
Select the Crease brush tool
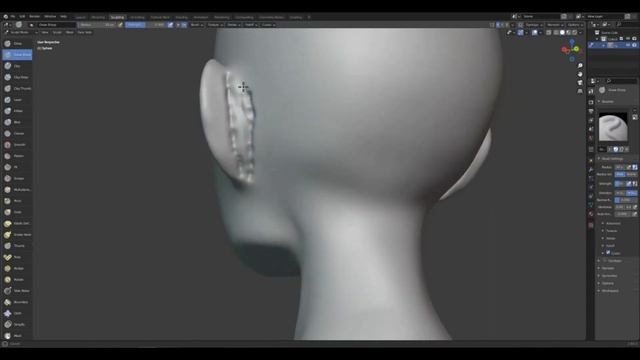pos(17,133)
